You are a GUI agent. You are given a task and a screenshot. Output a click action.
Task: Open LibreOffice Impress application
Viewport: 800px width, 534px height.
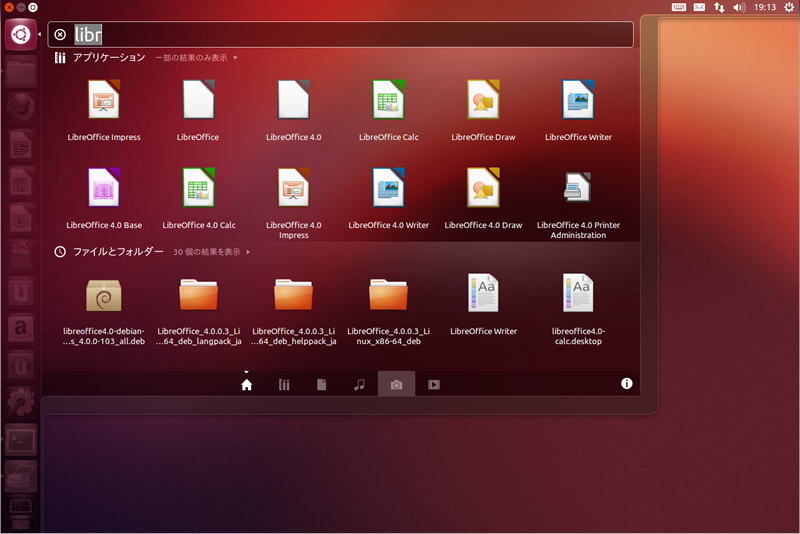click(104, 99)
